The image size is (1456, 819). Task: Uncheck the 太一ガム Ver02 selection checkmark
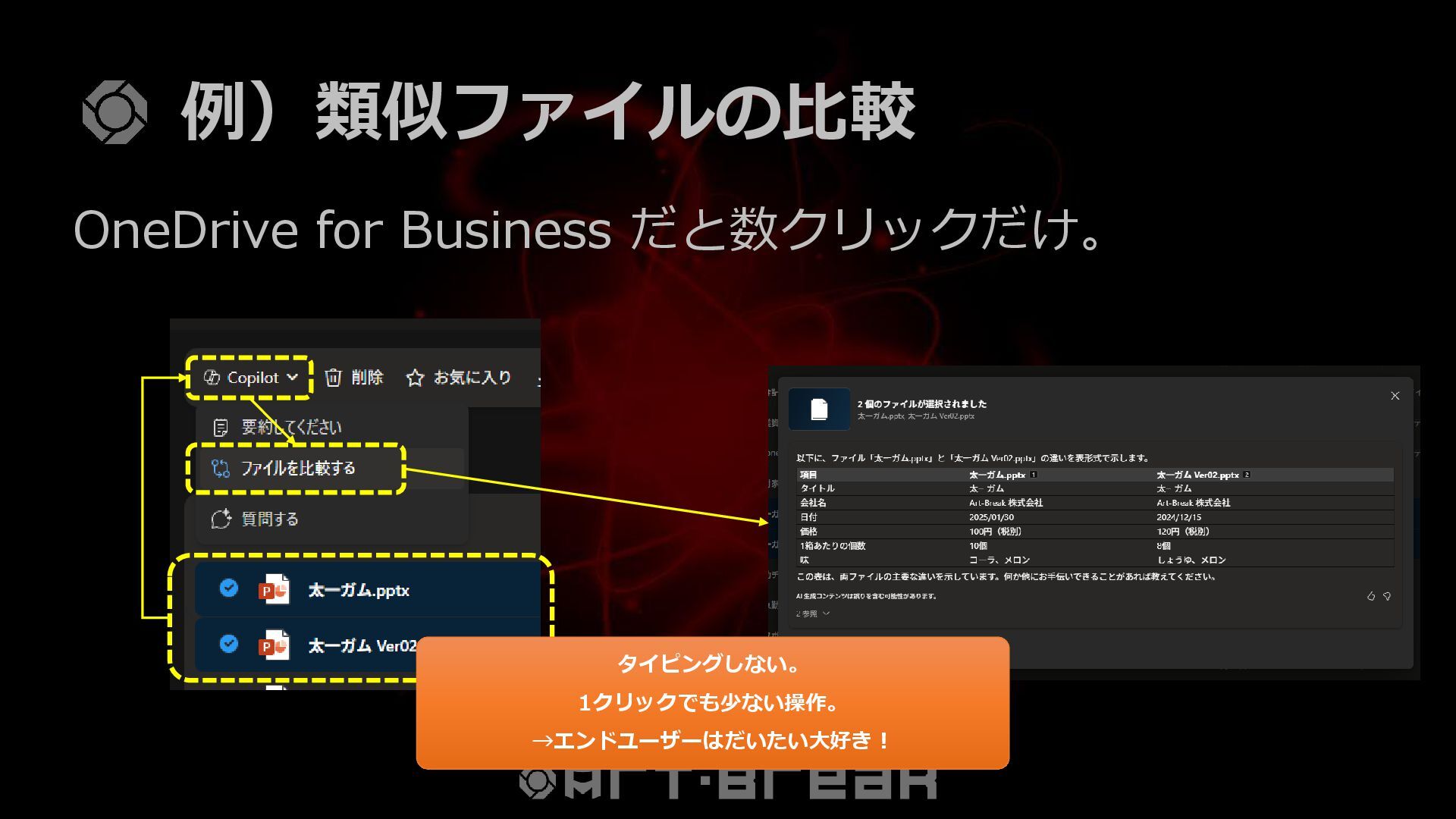point(228,644)
